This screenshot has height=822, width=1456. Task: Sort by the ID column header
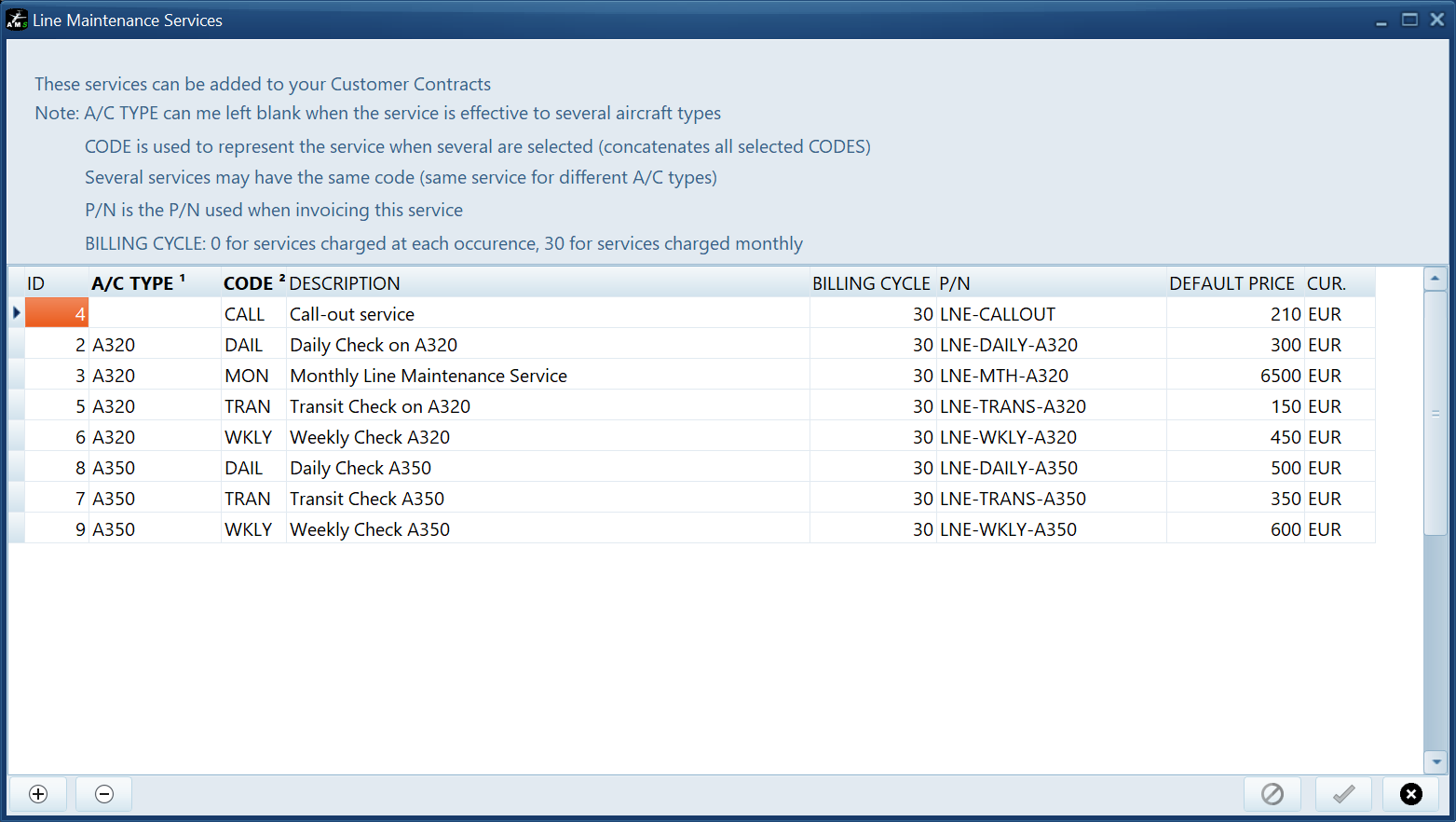[x=56, y=283]
